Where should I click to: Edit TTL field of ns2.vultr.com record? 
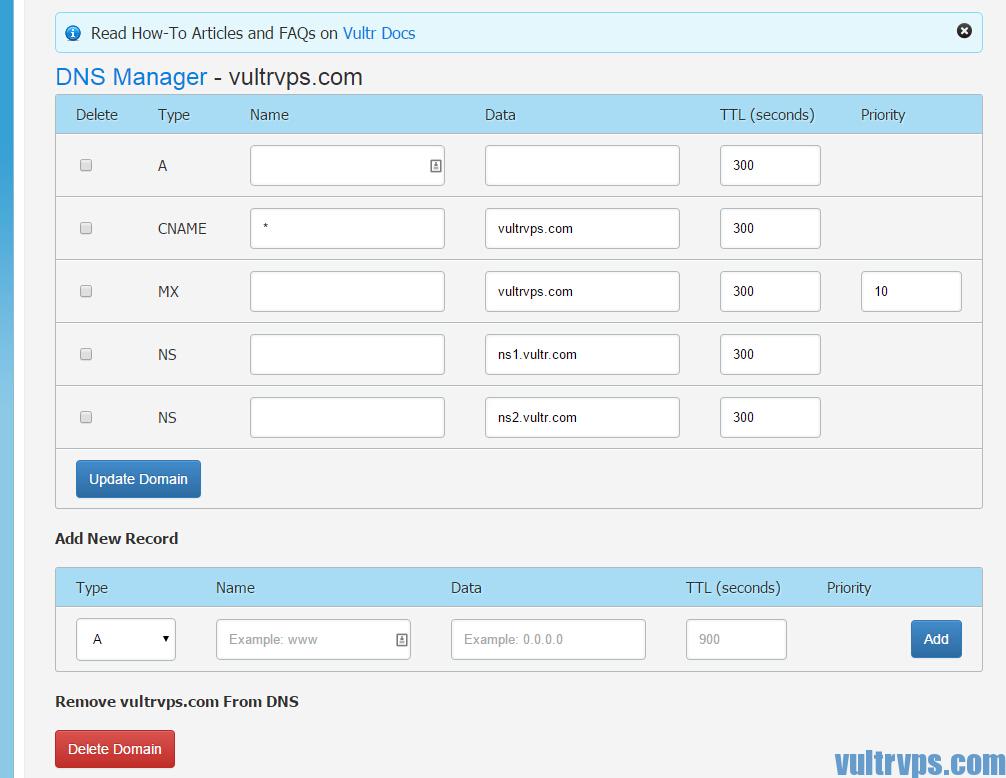[x=770, y=418]
